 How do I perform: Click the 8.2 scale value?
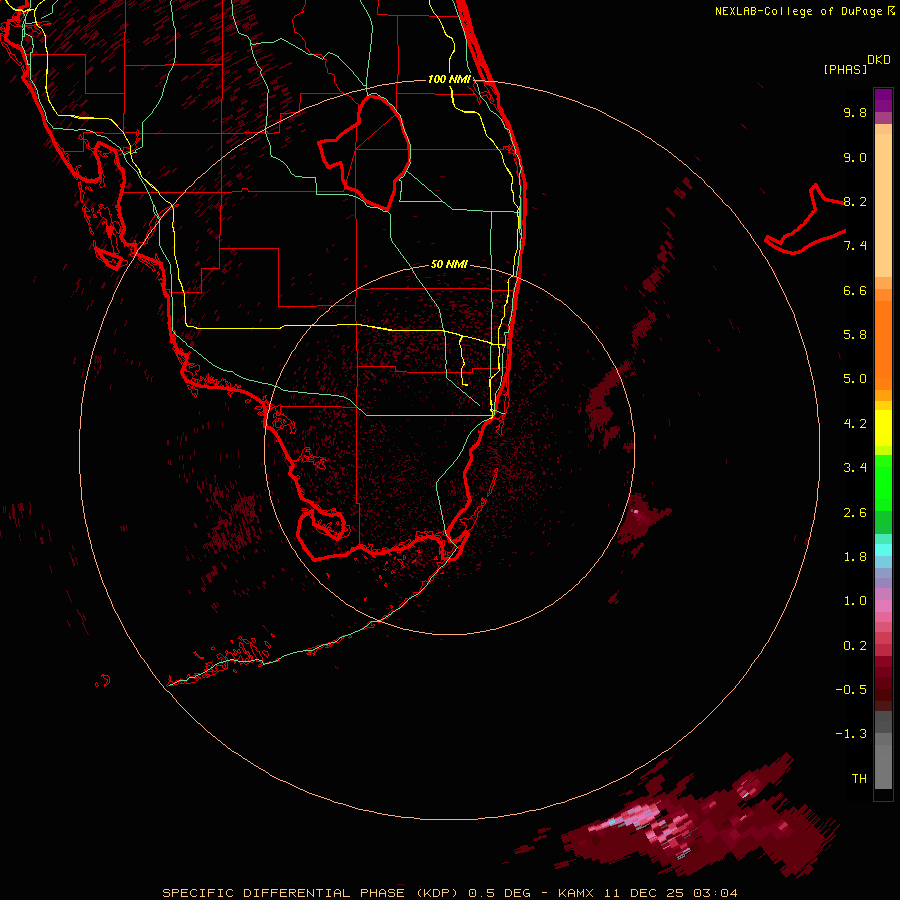coord(855,201)
